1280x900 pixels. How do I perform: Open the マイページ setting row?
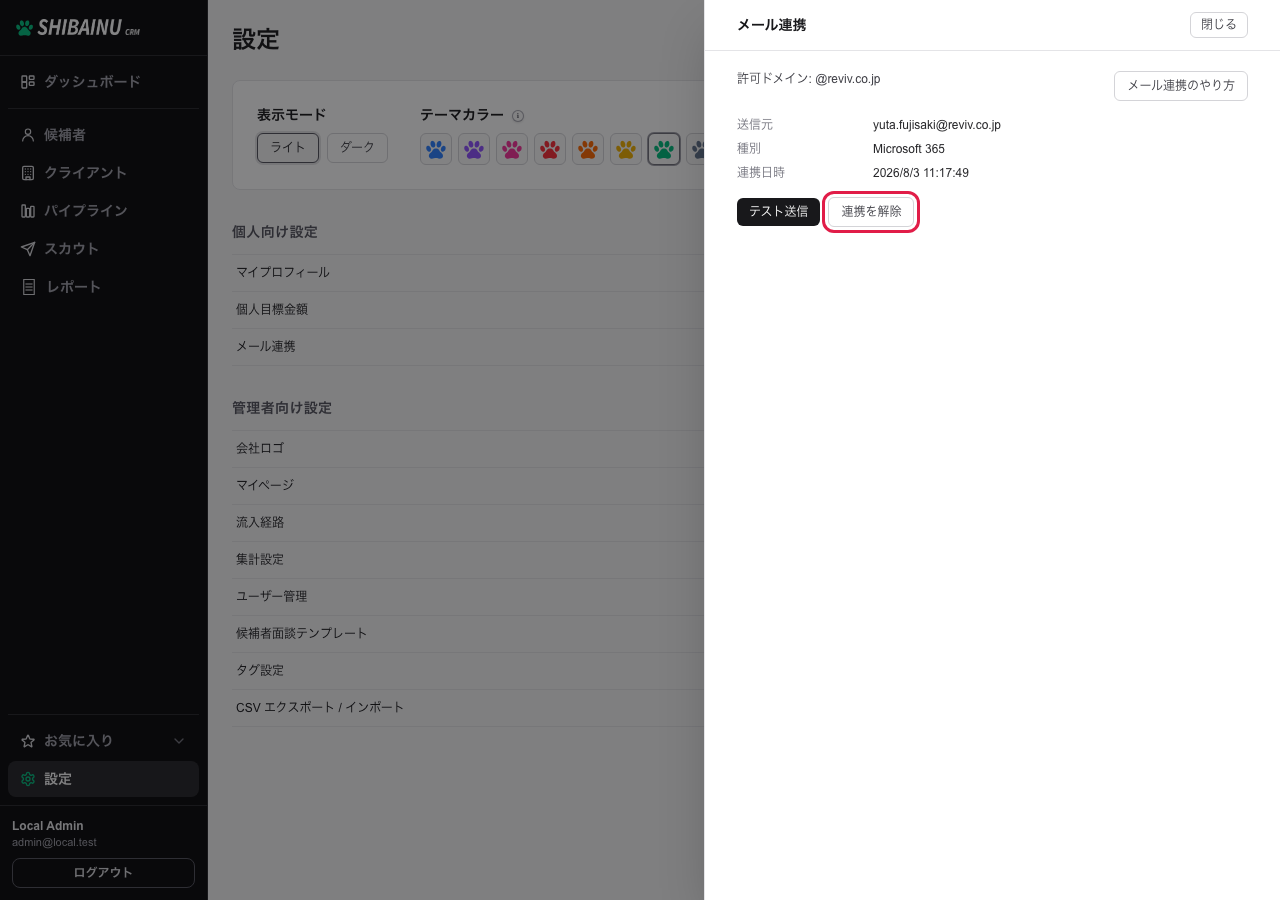[x=468, y=486]
